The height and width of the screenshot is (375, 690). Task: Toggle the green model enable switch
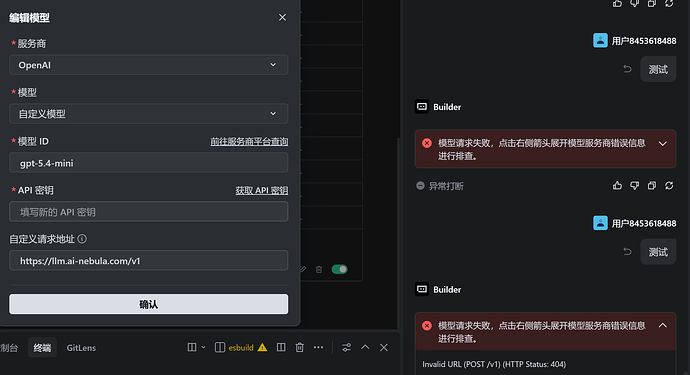point(340,269)
